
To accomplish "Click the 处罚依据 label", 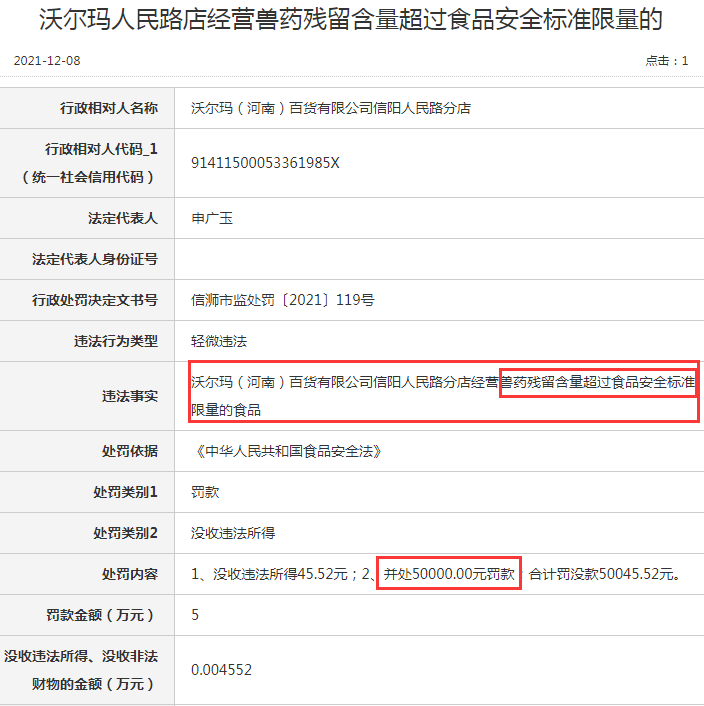I will pos(130,451).
